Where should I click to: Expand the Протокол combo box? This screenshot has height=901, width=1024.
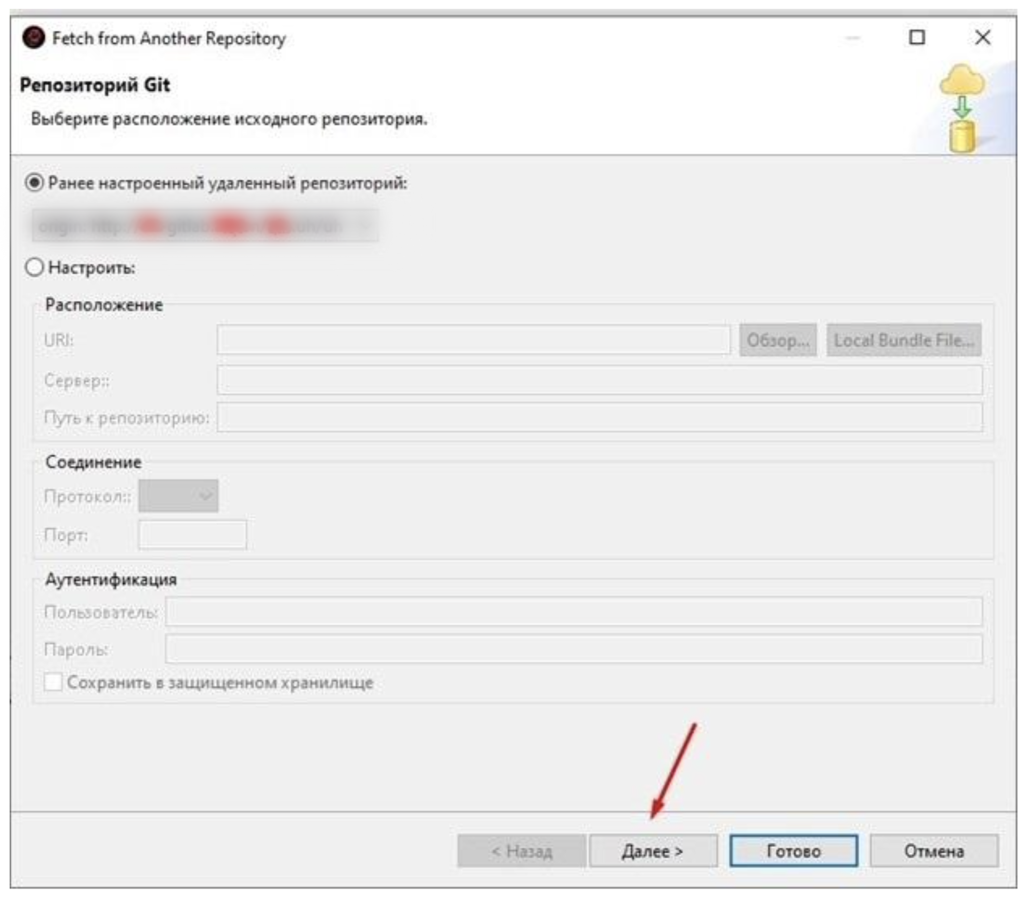click(x=179, y=496)
